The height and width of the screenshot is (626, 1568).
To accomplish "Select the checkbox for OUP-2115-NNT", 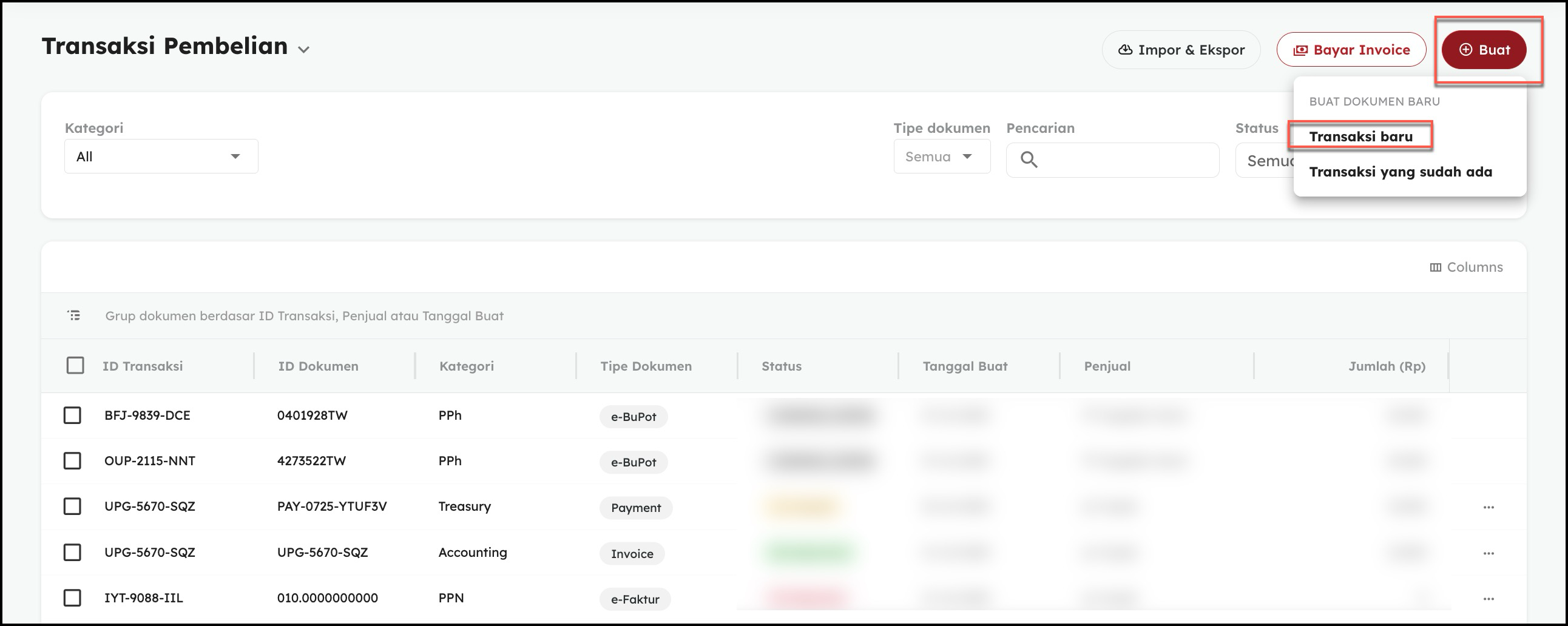I will [72, 461].
